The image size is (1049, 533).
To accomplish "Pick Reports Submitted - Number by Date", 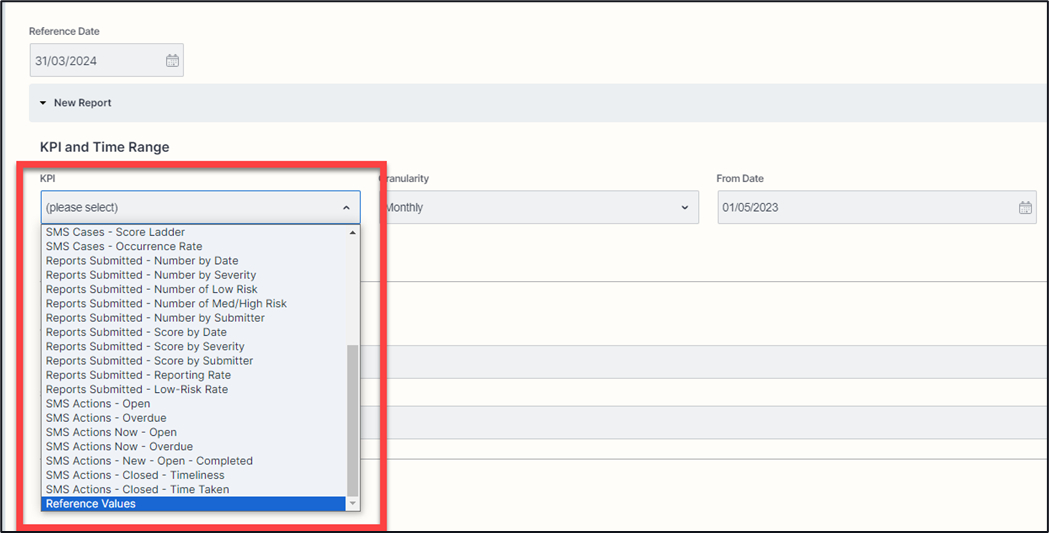I will click(142, 261).
